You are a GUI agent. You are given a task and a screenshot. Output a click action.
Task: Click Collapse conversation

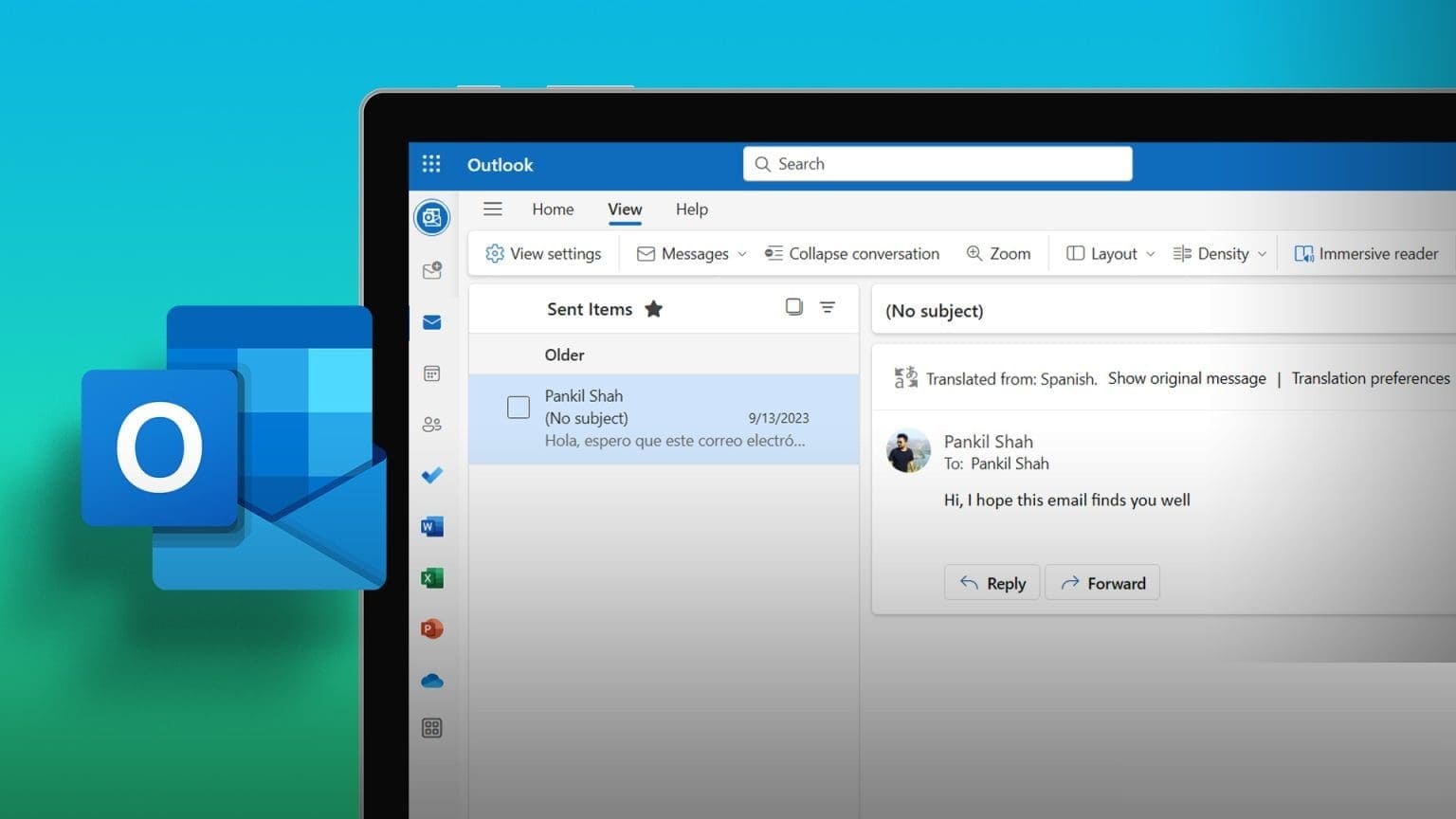[x=852, y=254]
